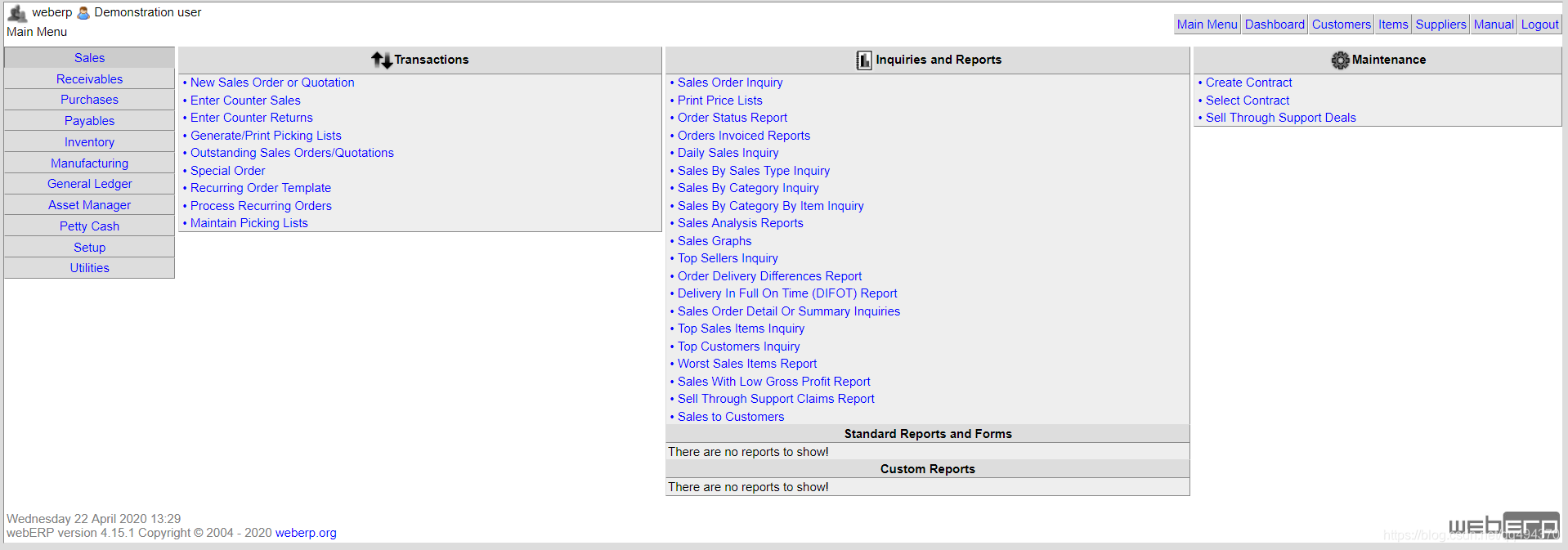
Task: Go to the Payables module
Action: (x=89, y=121)
